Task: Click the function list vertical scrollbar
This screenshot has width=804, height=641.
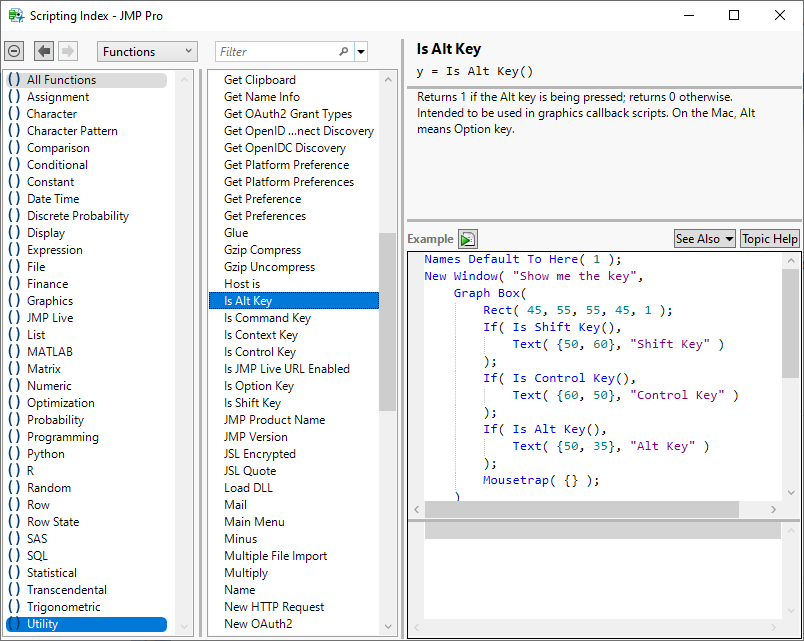Action: coord(387,320)
